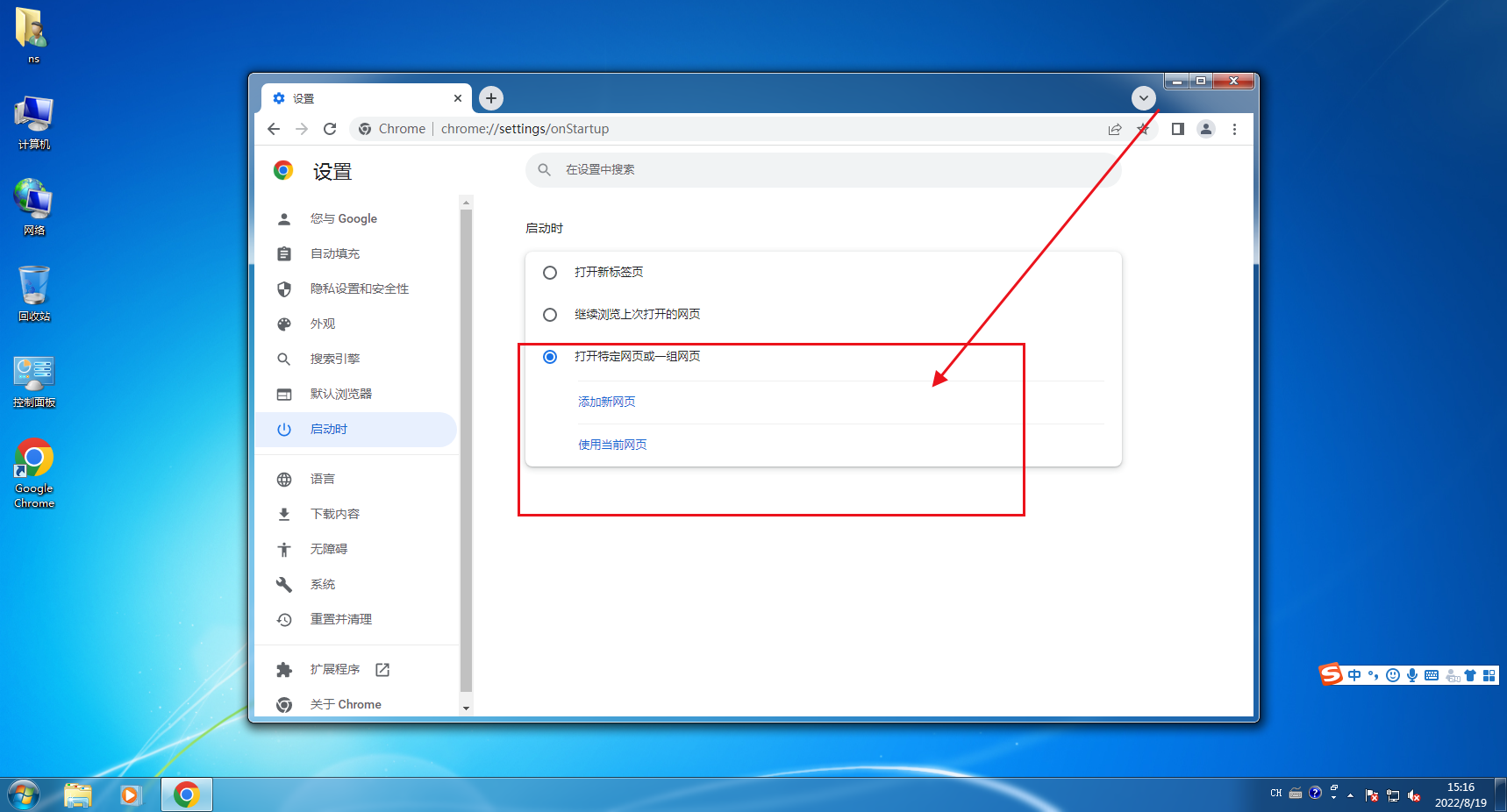Select the 打开新标签页 radio option
Screen dimensions: 1507x812
coord(550,273)
